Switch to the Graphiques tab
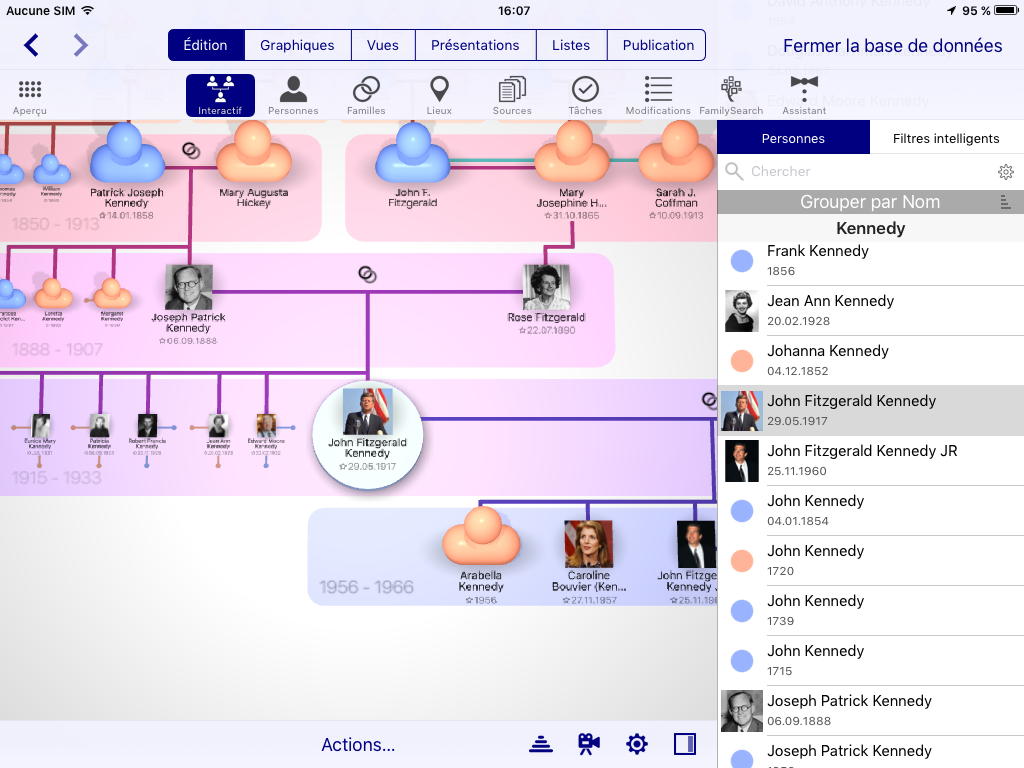Screen dimensions: 1024x768 297,45
